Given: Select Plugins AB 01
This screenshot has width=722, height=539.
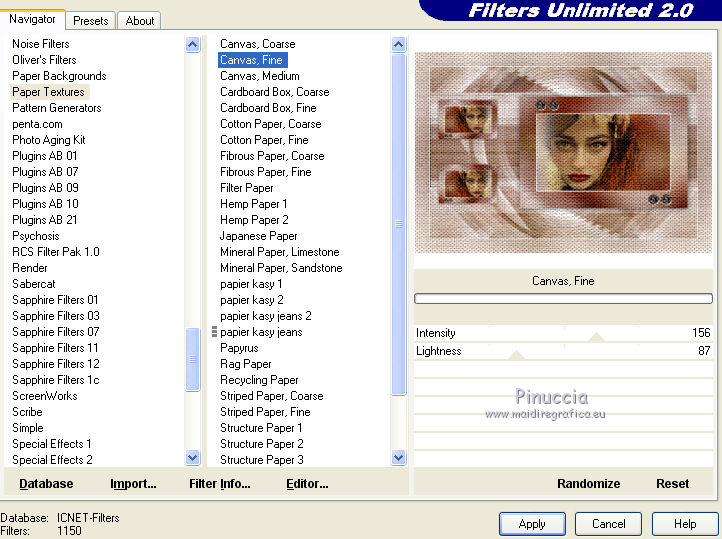Looking at the screenshot, I should (45, 156).
